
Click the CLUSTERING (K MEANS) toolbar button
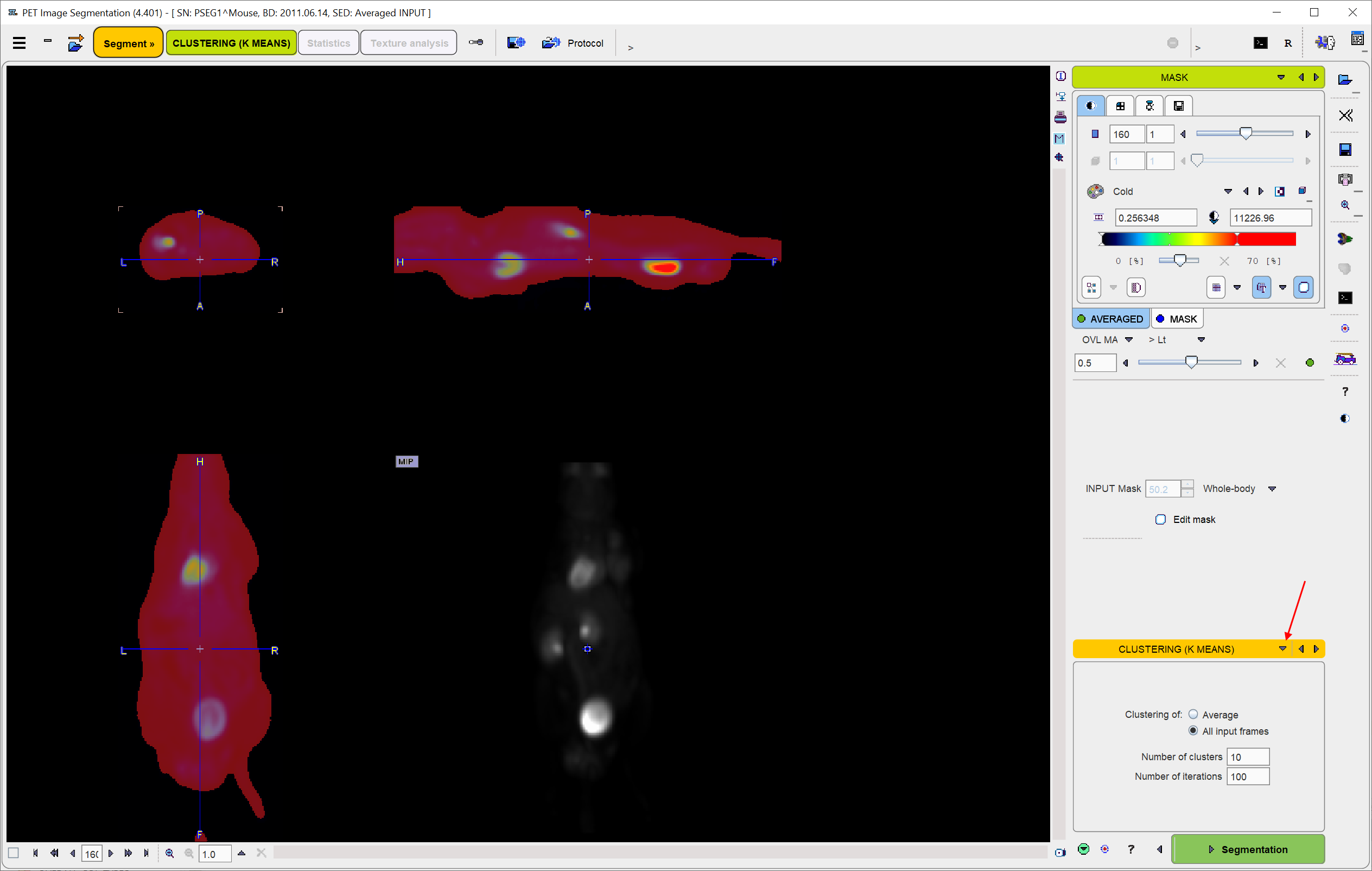coord(231,43)
